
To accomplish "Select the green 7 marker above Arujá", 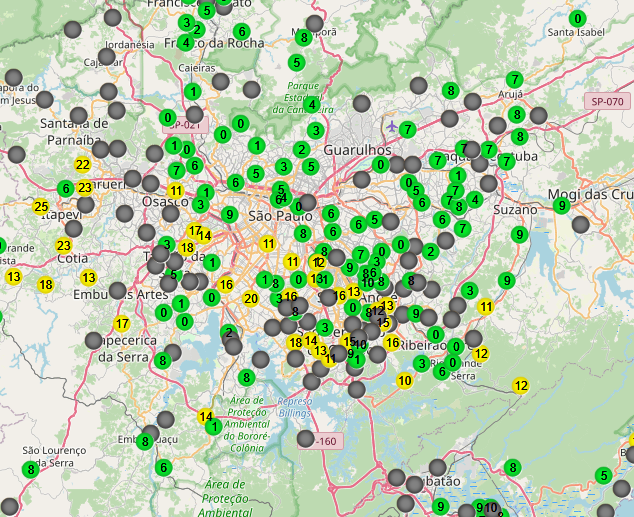I will click(x=515, y=79).
